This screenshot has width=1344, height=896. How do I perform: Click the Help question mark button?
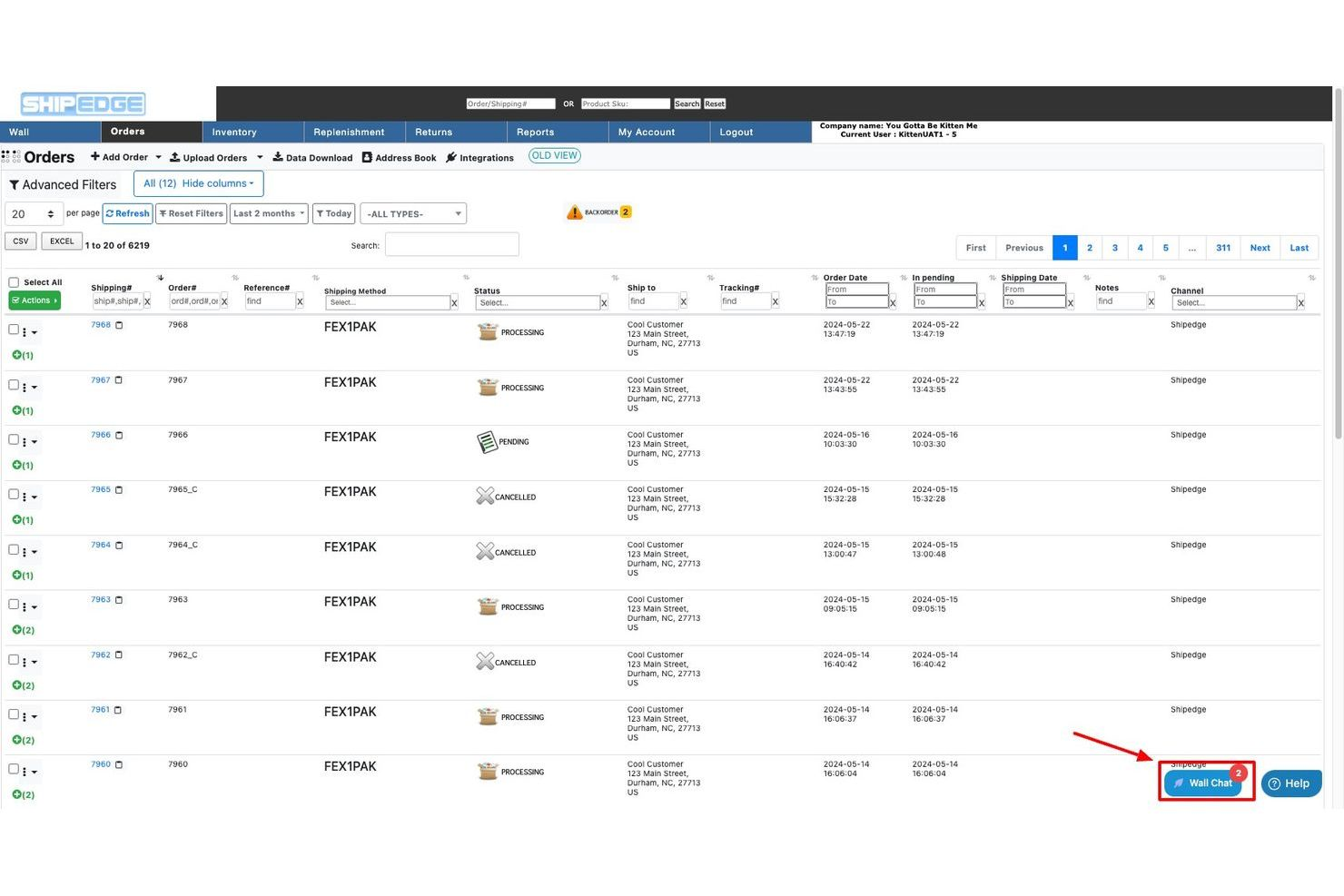(x=1290, y=783)
